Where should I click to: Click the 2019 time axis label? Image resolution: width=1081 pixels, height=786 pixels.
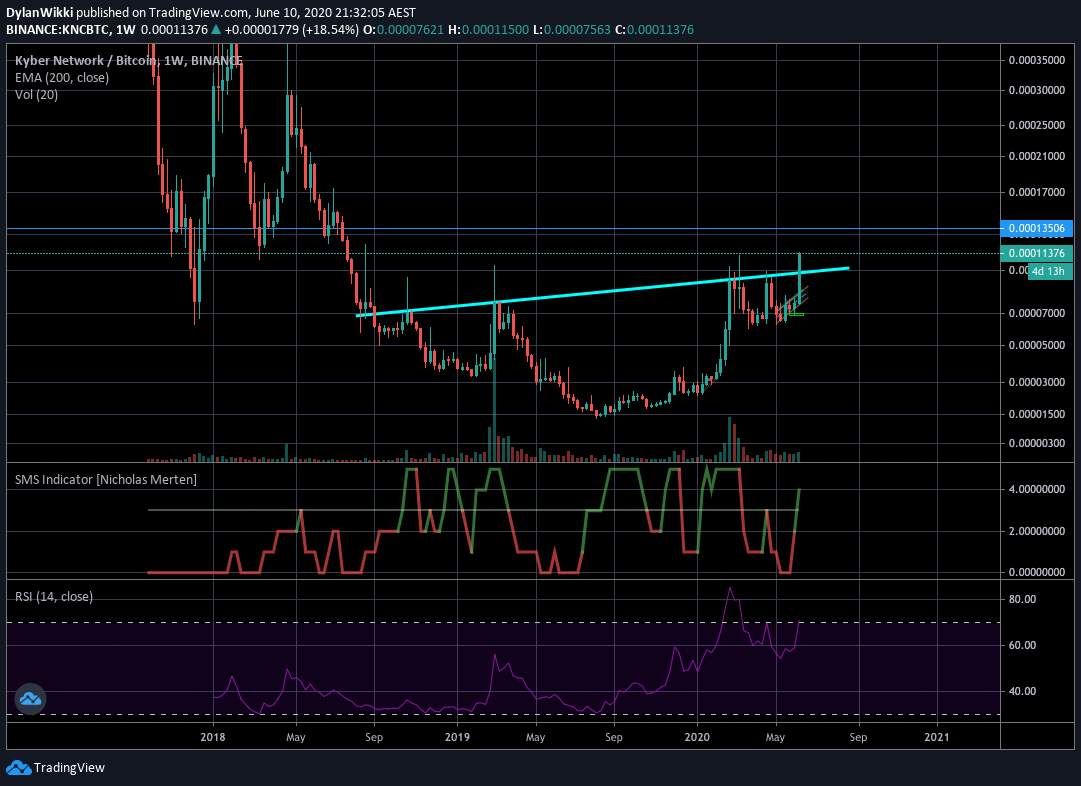coord(457,737)
